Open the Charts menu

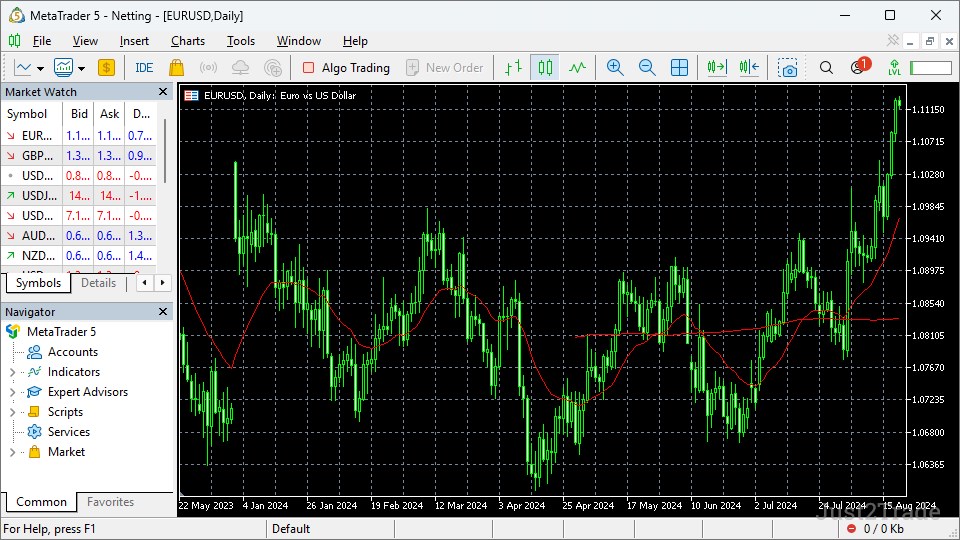point(188,41)
